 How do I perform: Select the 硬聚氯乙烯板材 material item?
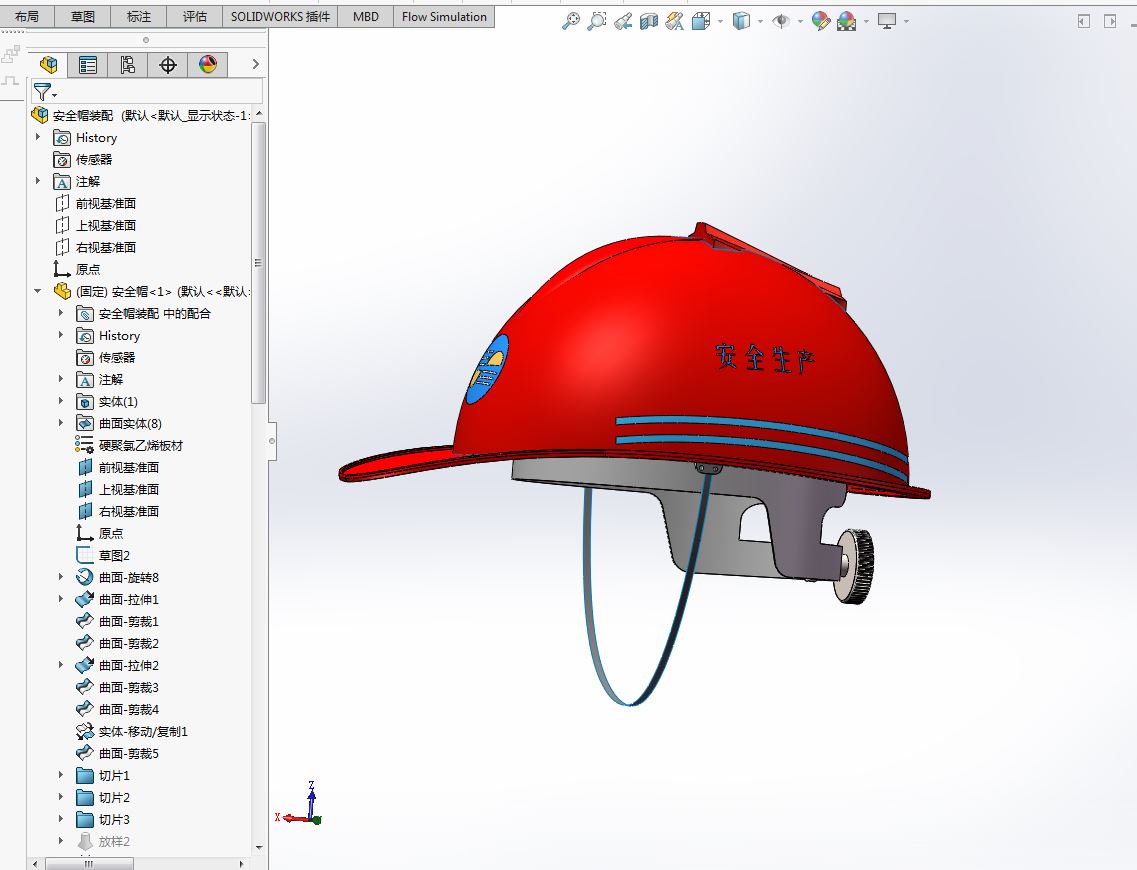tap(140, 446)
